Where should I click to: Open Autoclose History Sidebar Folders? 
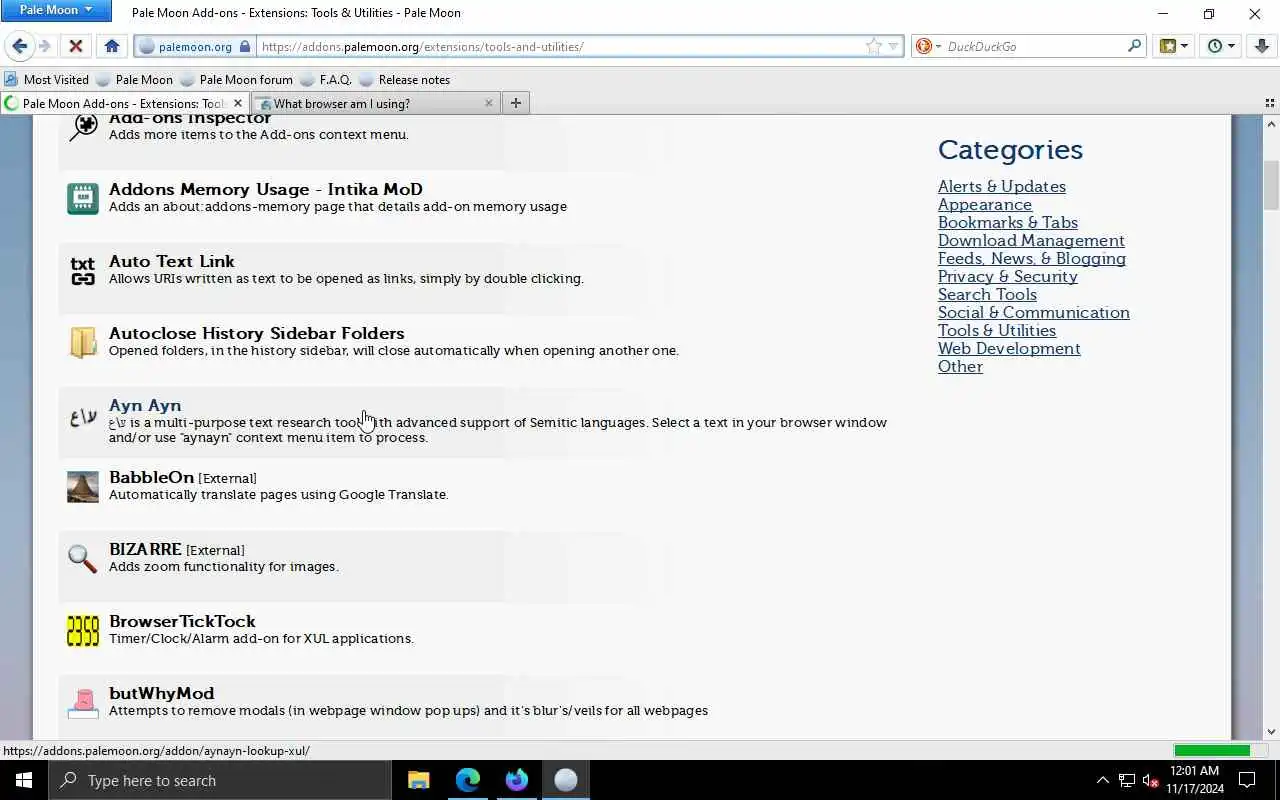pos(256,333)
